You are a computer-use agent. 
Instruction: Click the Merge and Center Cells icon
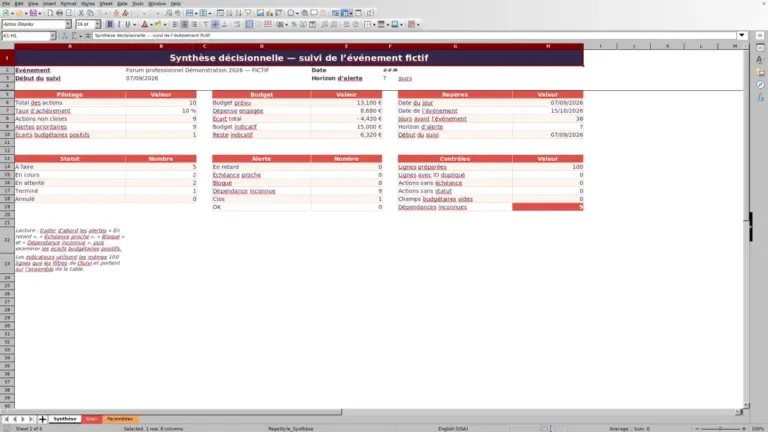(249, 24)
